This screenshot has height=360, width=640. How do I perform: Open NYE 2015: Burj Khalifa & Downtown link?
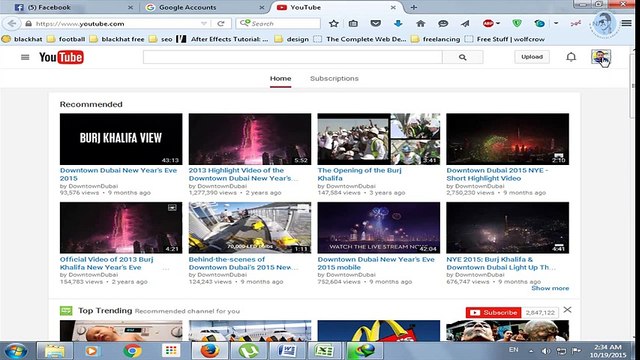tap(501, 263)
